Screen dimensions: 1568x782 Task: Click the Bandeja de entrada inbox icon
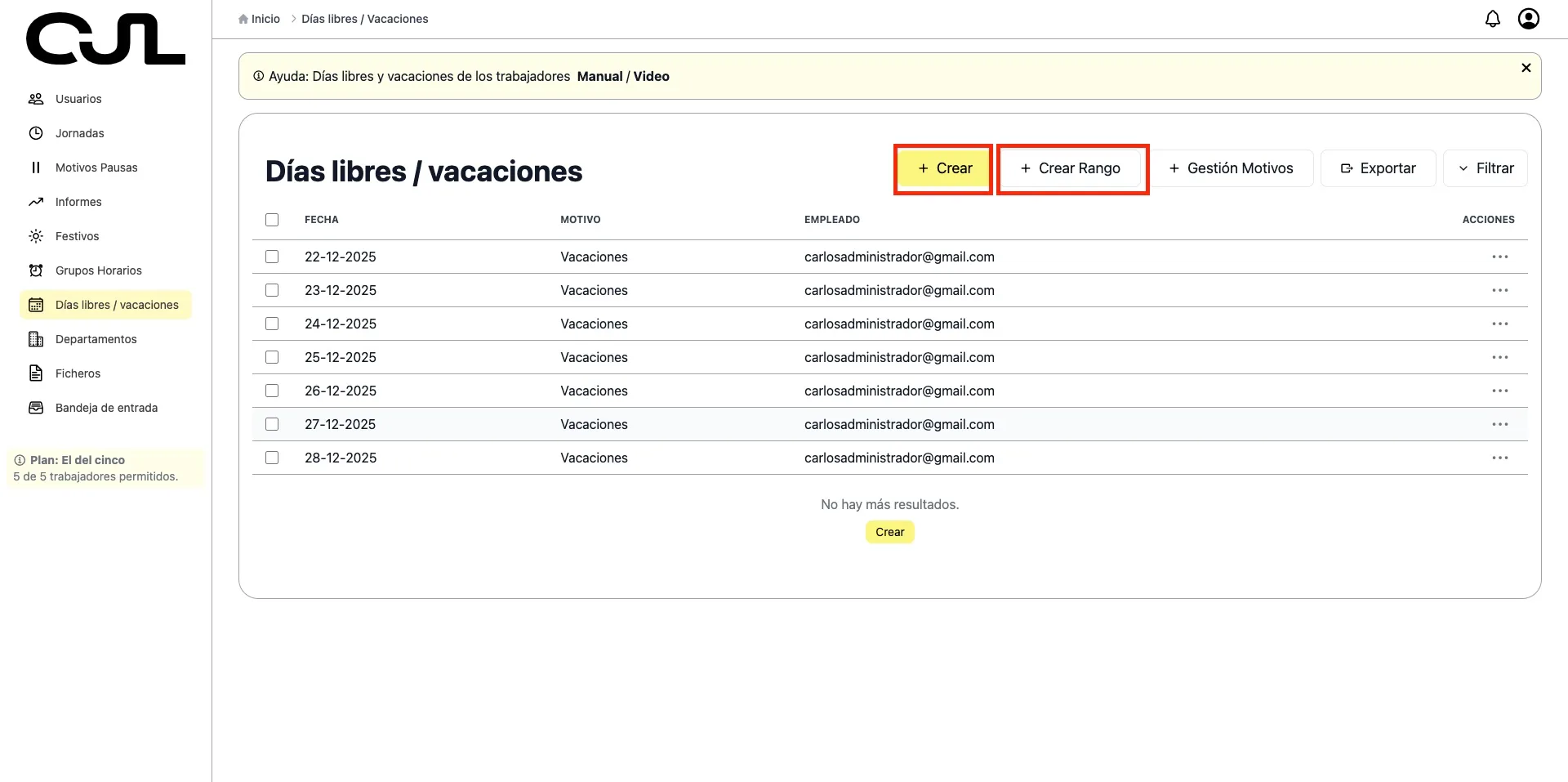click(x=36, y=408)
